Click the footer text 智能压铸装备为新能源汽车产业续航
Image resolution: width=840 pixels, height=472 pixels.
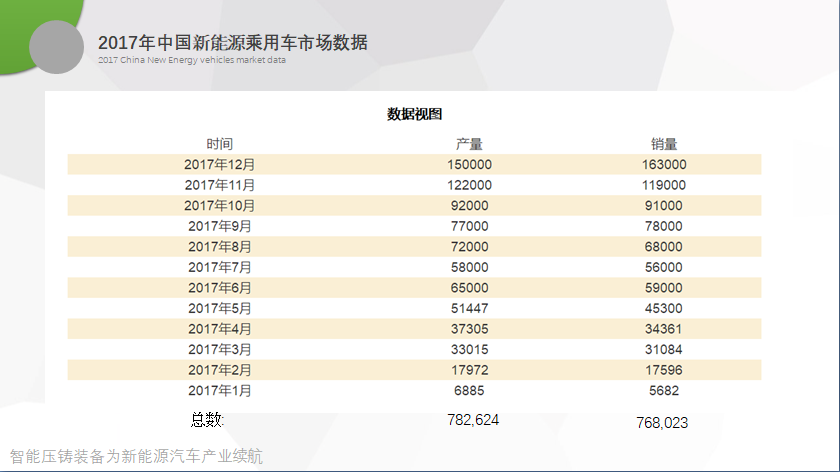137,456
